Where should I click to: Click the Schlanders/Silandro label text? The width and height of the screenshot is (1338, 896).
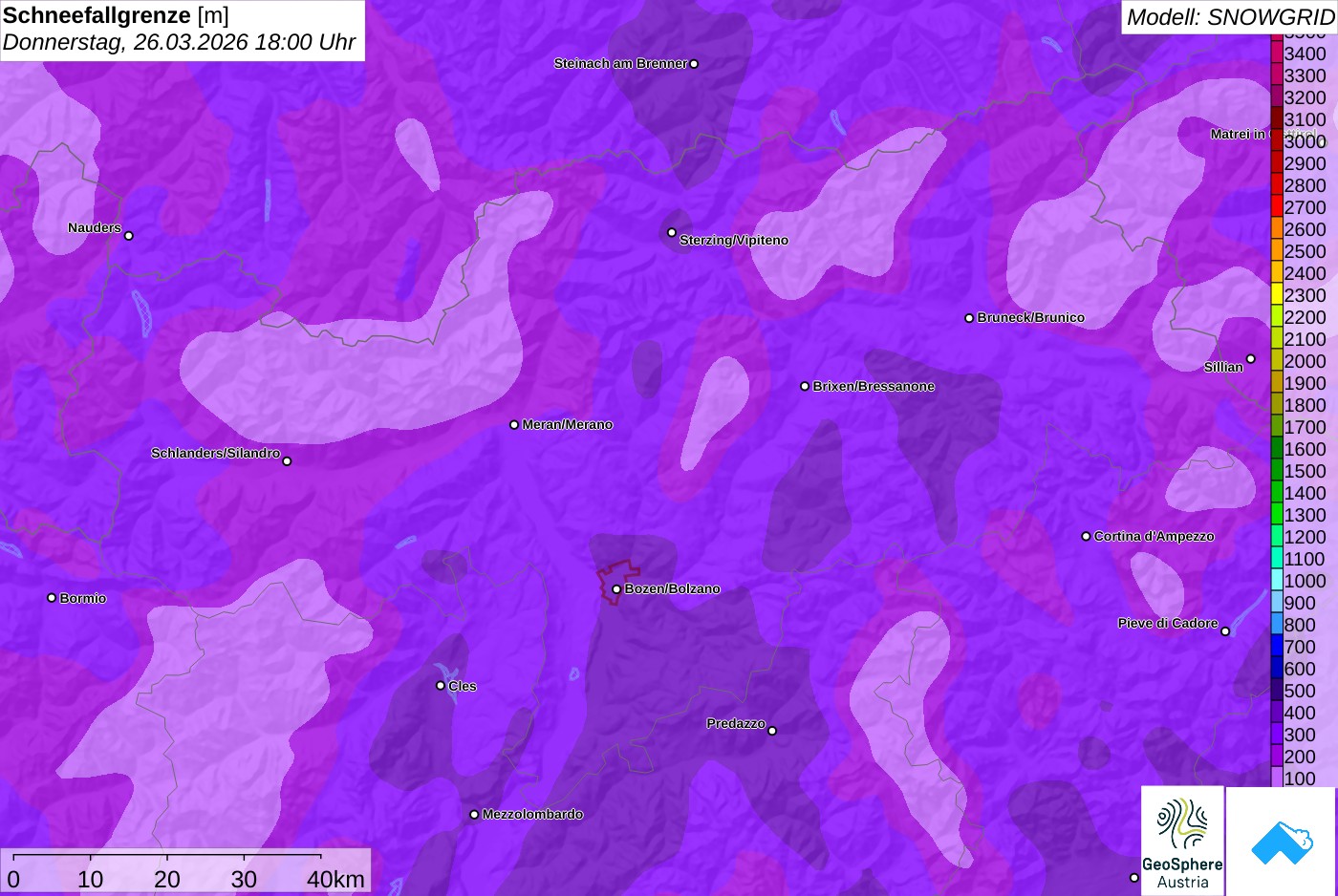(x=215, y=454)
